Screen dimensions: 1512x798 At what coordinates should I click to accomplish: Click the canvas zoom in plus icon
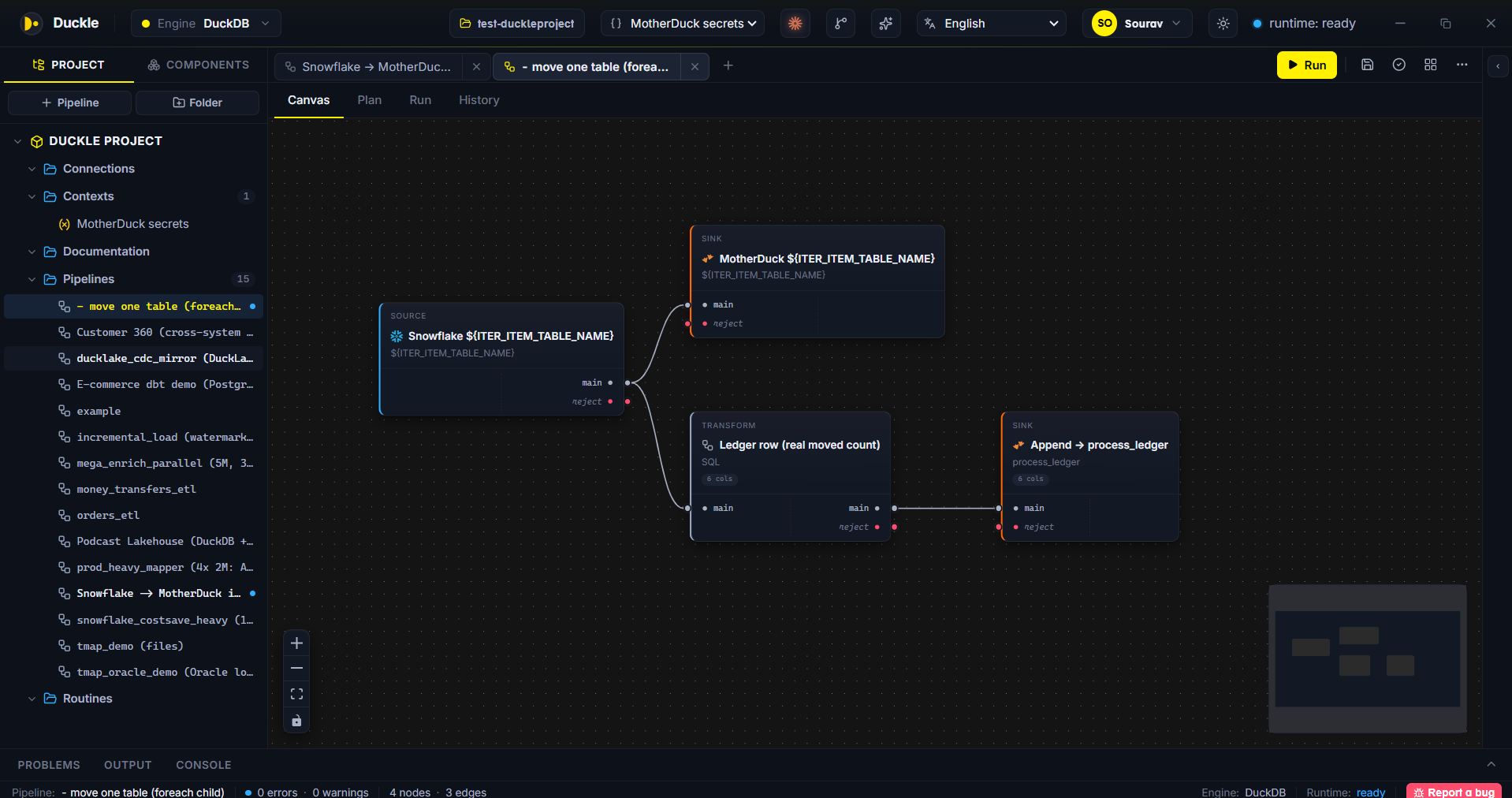coord(296,643)
